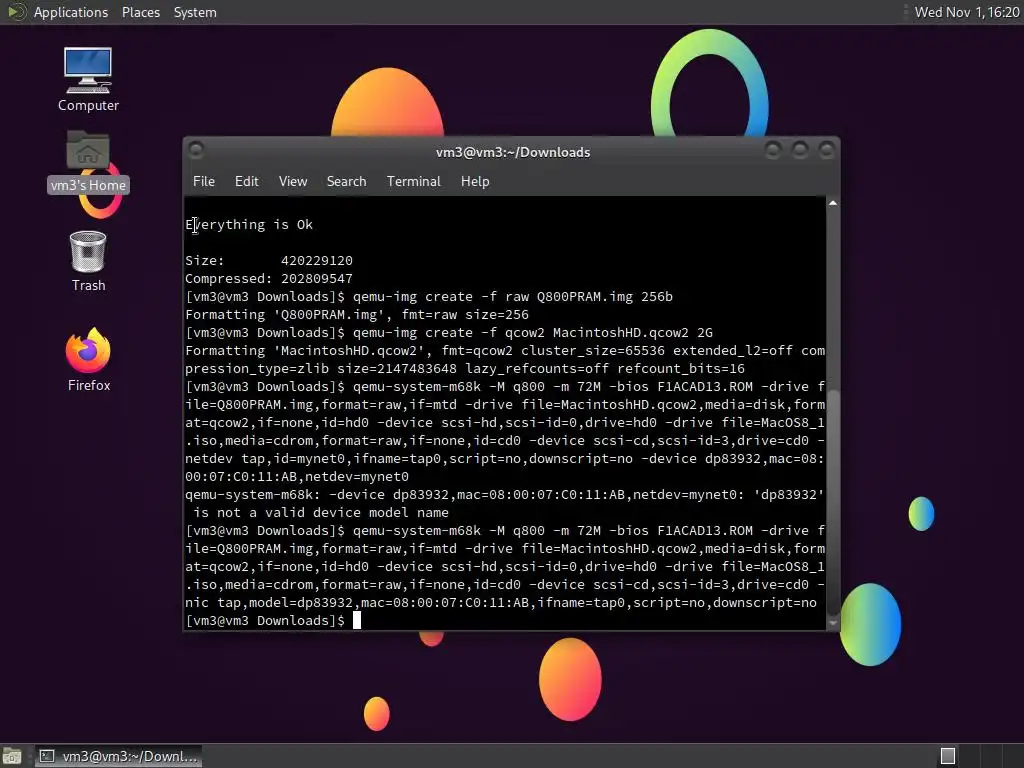Click the terminal window menu button in title bar
Viewport: 1024px width, 768px height.
point(196,151)
